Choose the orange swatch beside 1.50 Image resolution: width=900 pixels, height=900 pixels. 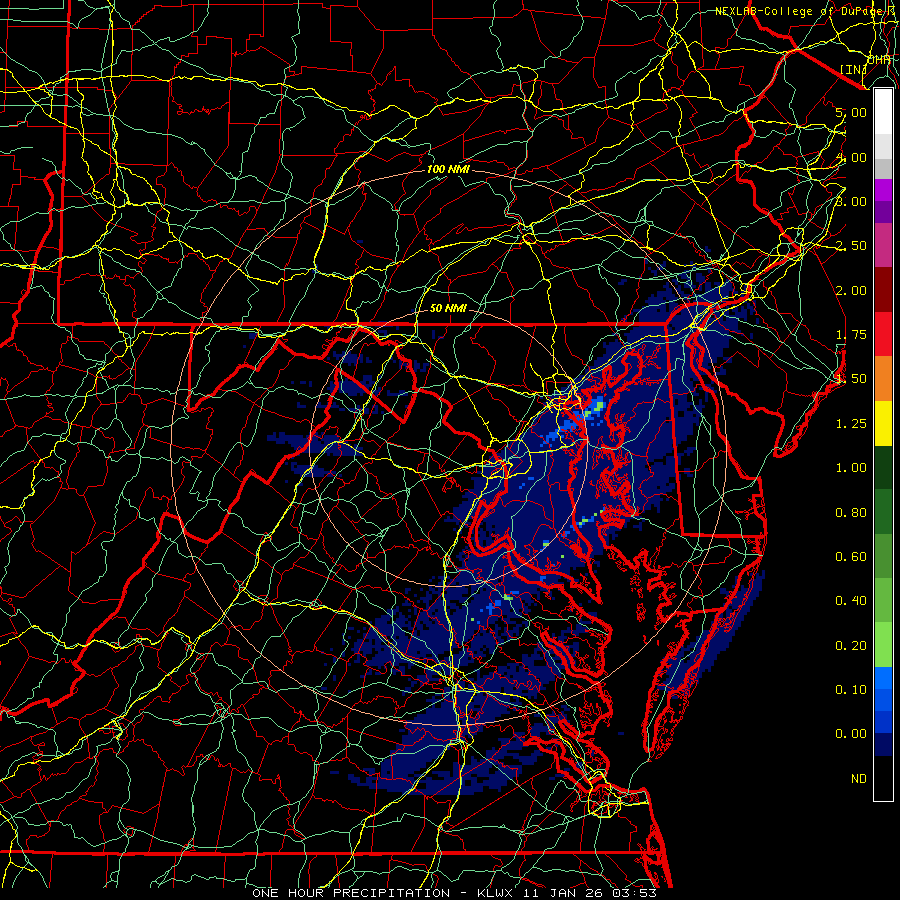pos(883,379)
